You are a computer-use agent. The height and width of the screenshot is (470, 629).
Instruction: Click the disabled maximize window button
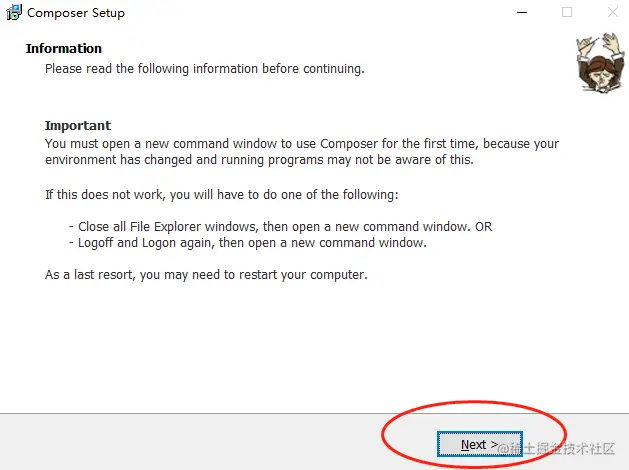[567, 13]
